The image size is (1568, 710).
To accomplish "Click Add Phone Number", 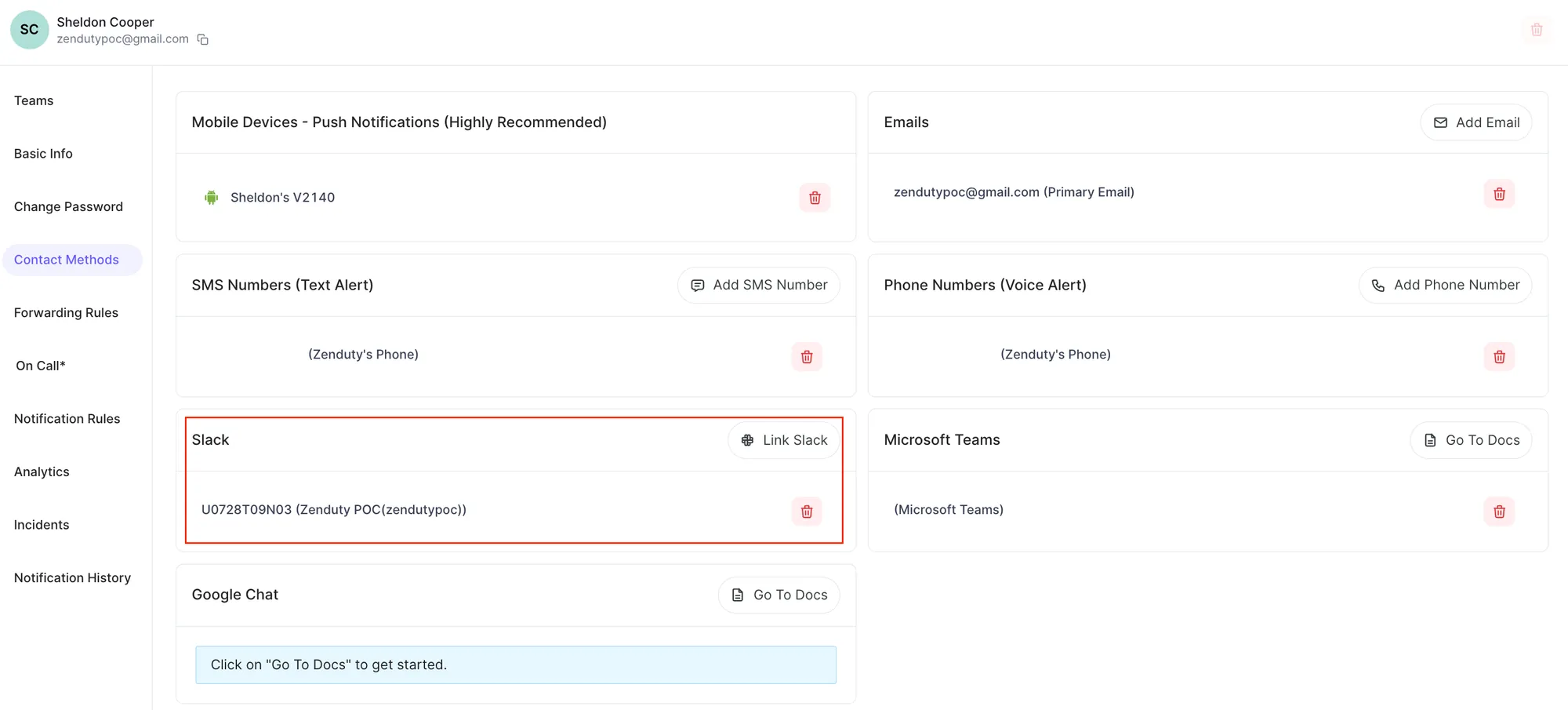I will tap(1445, 286).
